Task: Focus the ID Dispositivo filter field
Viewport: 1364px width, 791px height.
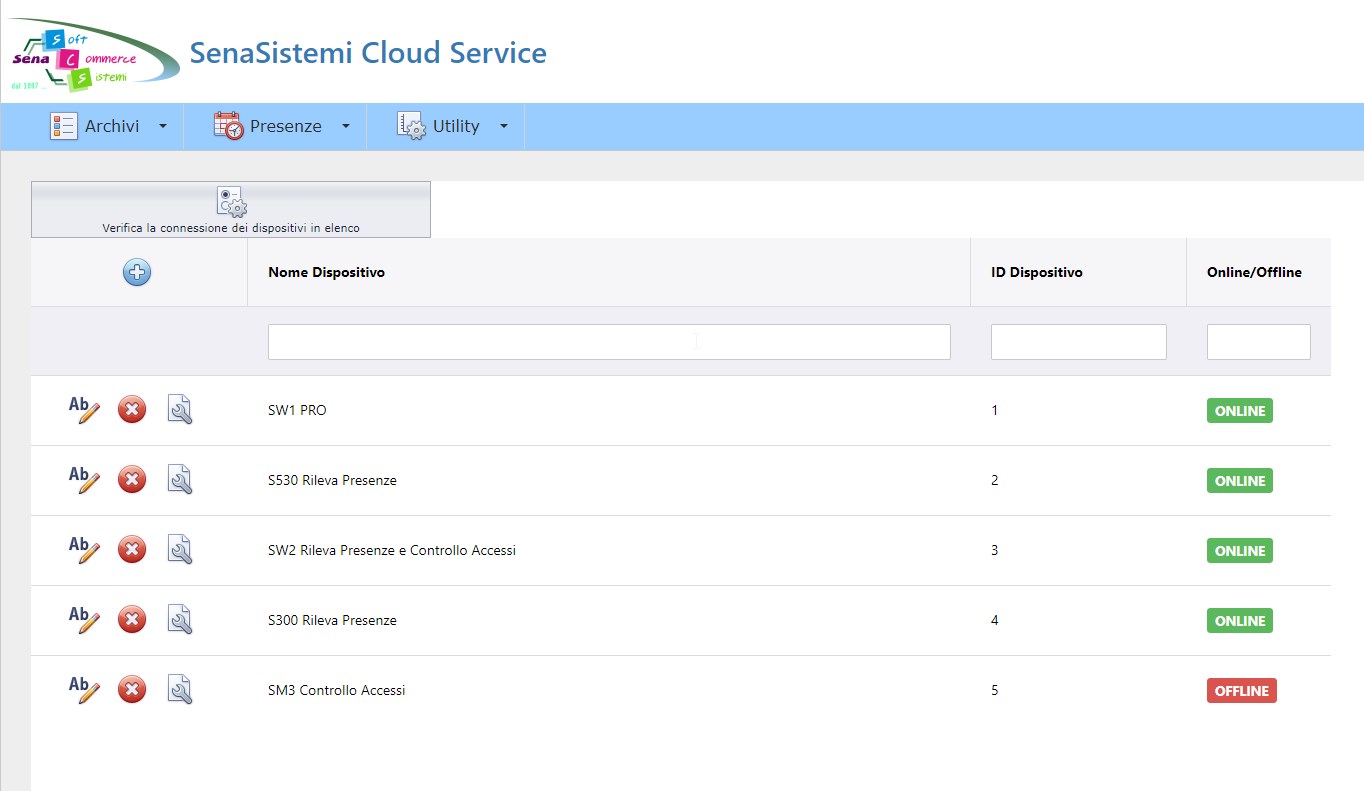Action: coord(1079,342)
